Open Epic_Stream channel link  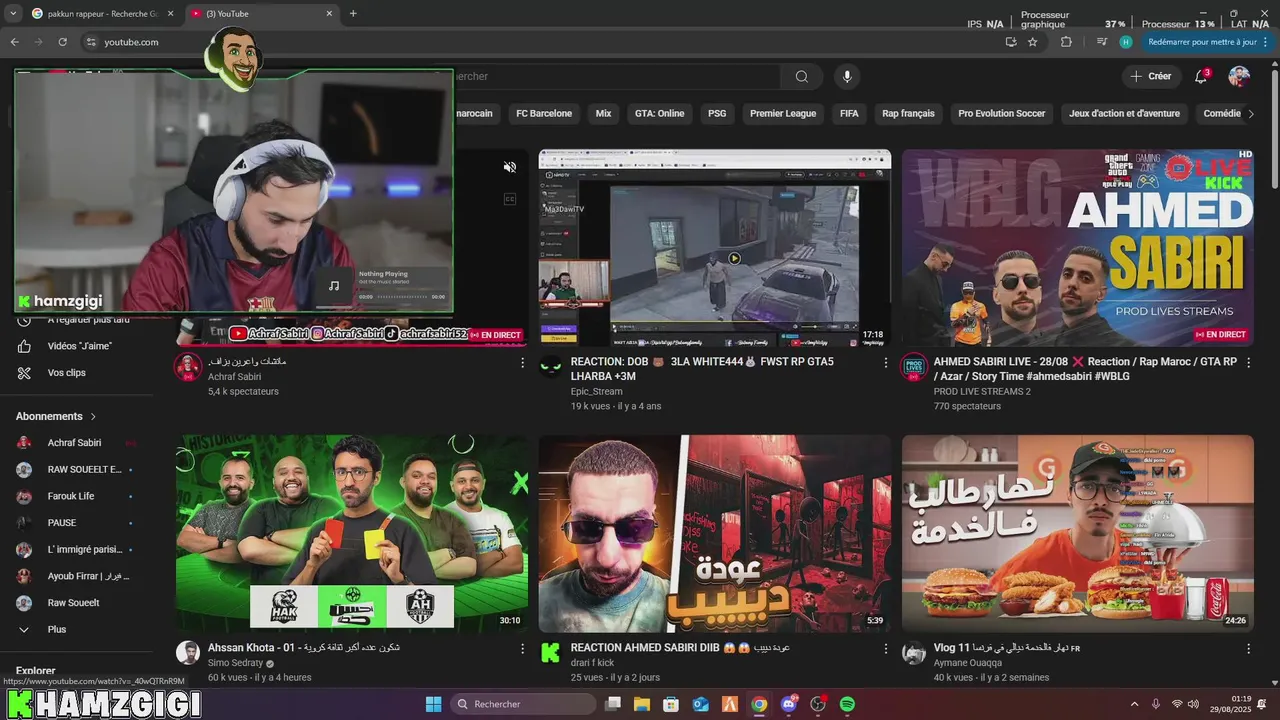[x=596, y=392]
